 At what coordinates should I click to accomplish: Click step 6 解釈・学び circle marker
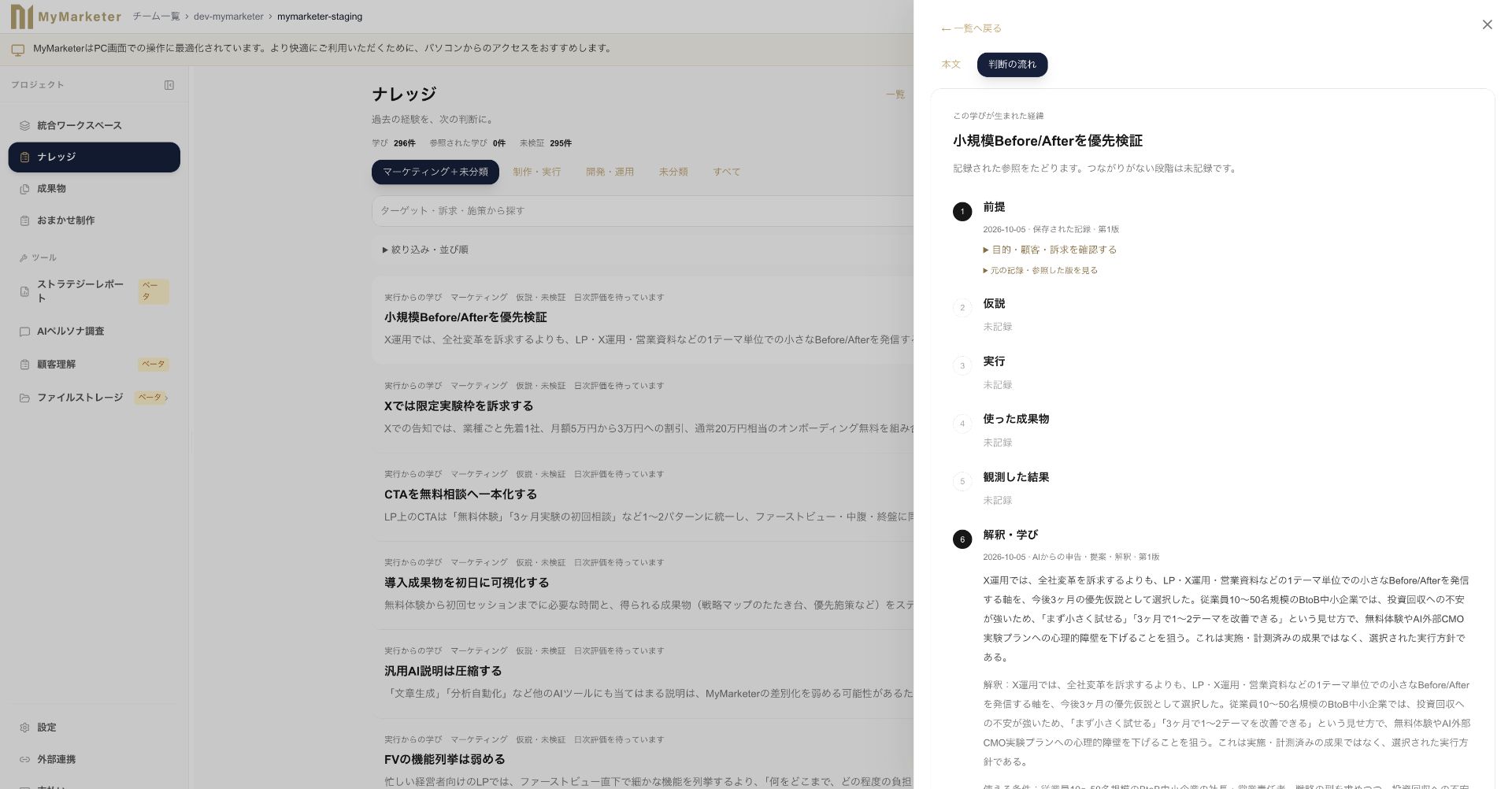962,539
